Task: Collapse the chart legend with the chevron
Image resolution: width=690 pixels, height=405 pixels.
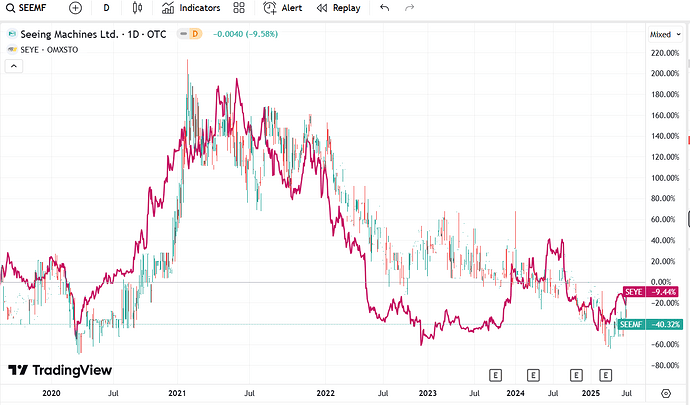Action: (x=14, y=66)
